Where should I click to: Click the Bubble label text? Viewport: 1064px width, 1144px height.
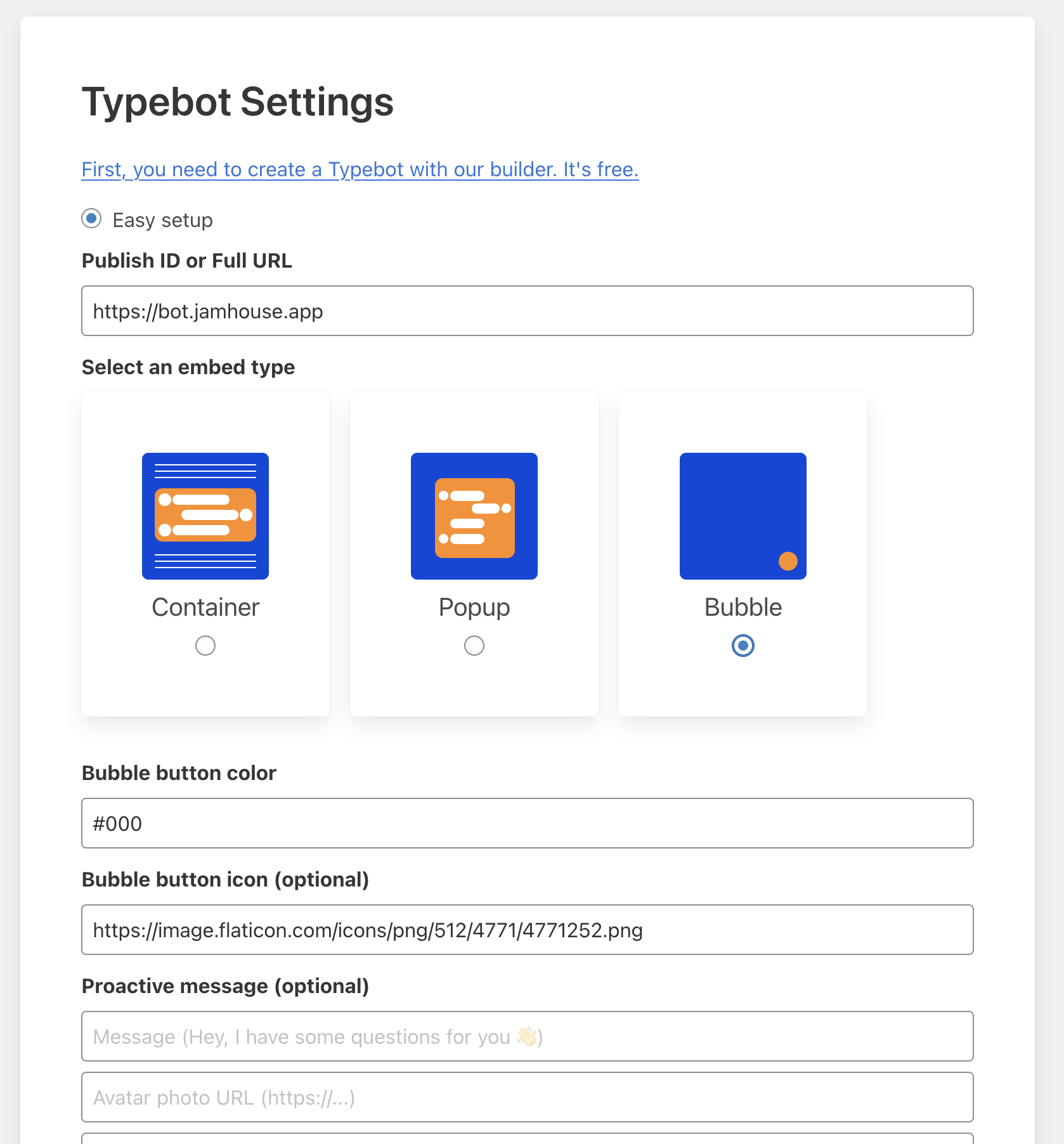pyautogui.click(x=743, y=608)
